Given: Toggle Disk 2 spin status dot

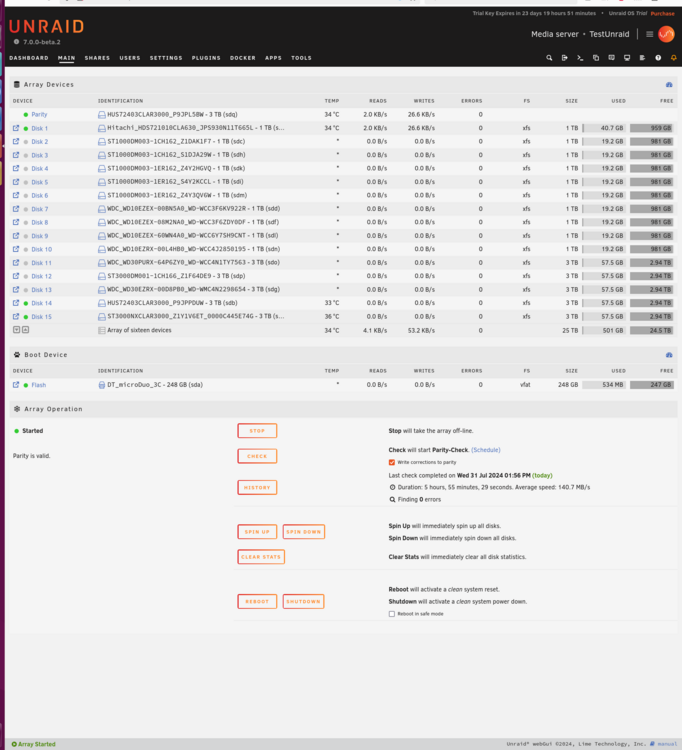Looking at the screenshot, I should [26, 142].
